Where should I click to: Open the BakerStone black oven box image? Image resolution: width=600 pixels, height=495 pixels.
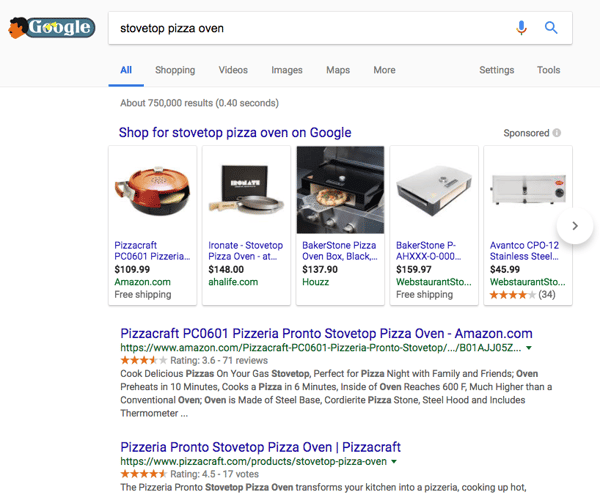click(x=340, y=190)
